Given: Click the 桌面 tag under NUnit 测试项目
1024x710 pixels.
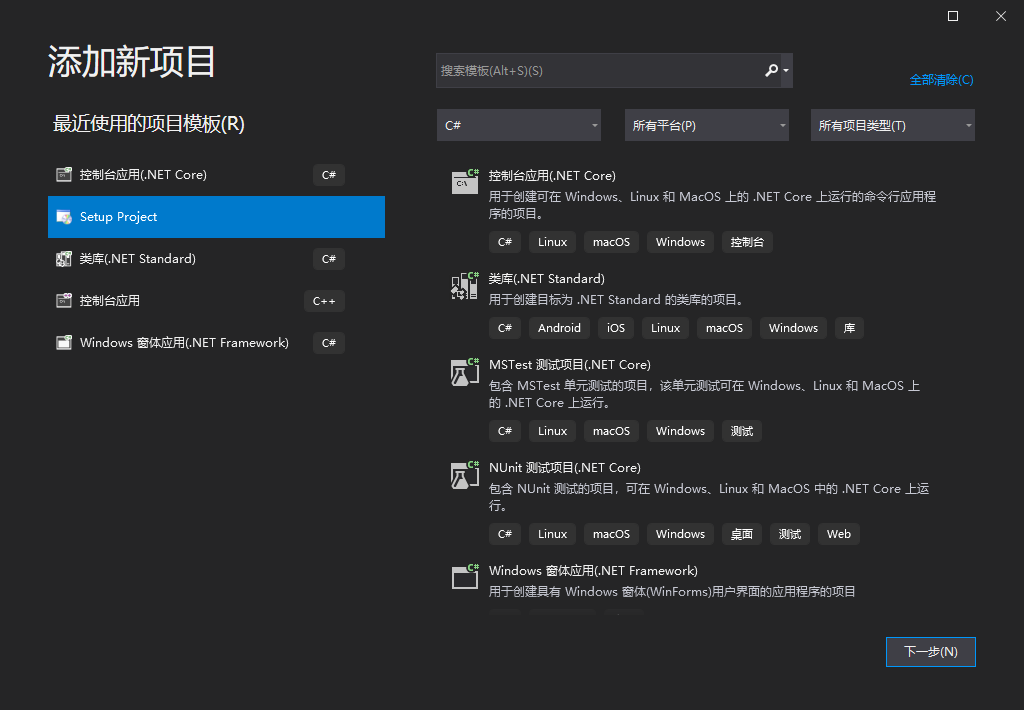Looking at the screenshot, I should coord(742,534).
